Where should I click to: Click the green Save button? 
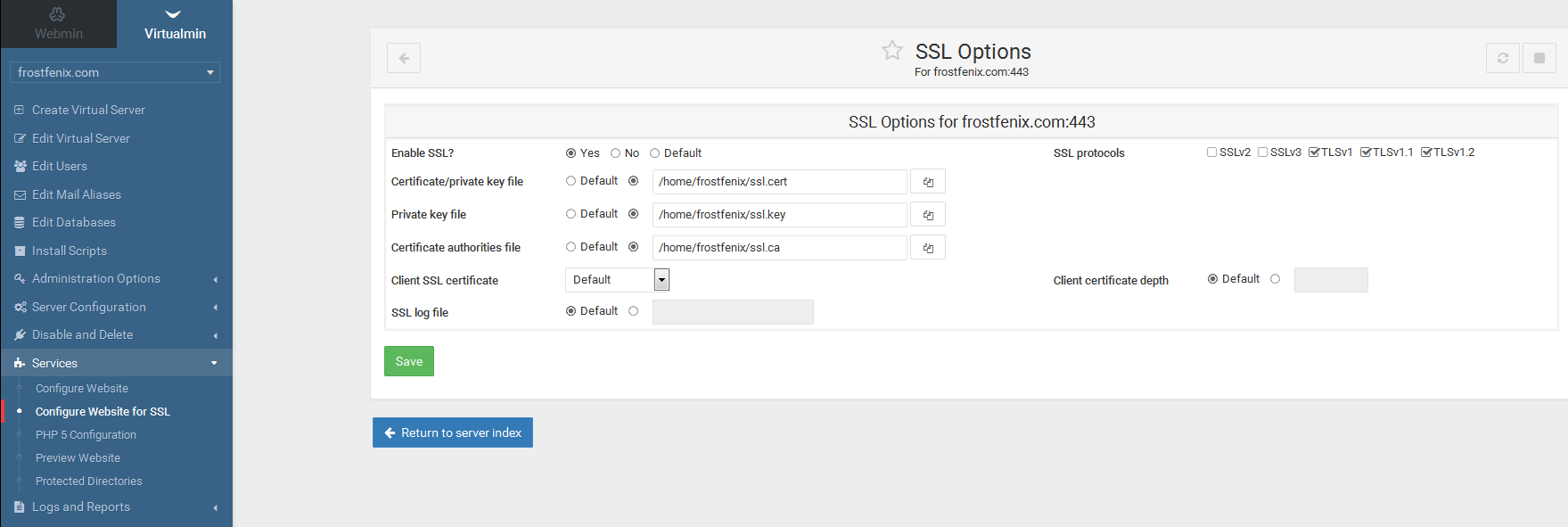409,361
